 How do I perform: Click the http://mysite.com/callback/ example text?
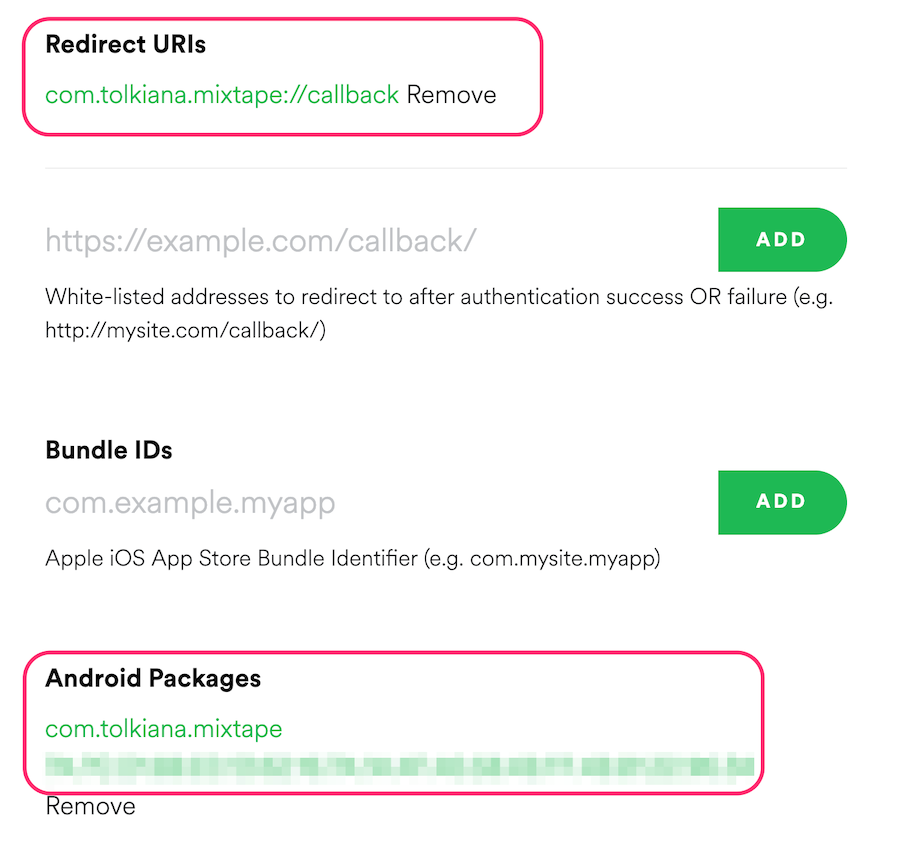(185, 331)
